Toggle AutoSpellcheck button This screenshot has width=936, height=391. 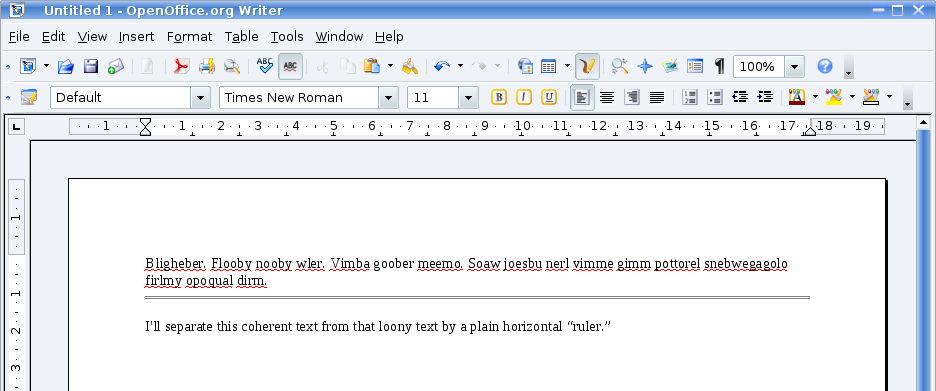pyautogui.click(x=290, y=66)
